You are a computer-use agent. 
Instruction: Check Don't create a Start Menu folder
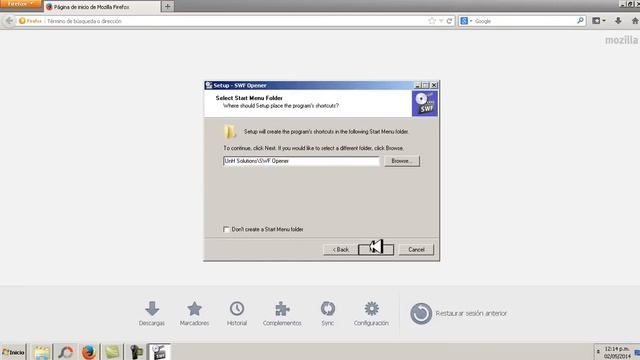coord(227,229)
